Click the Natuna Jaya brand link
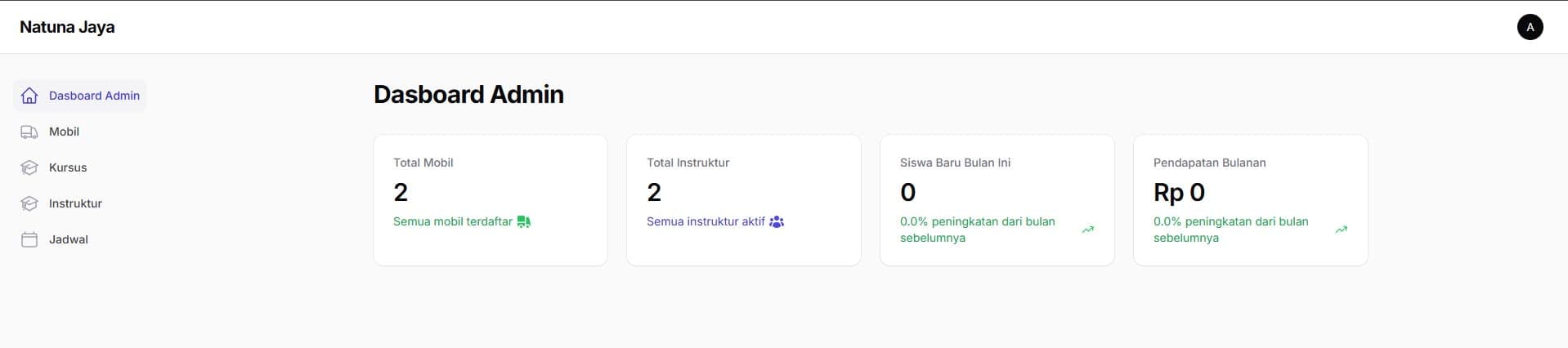 (67, 27)
